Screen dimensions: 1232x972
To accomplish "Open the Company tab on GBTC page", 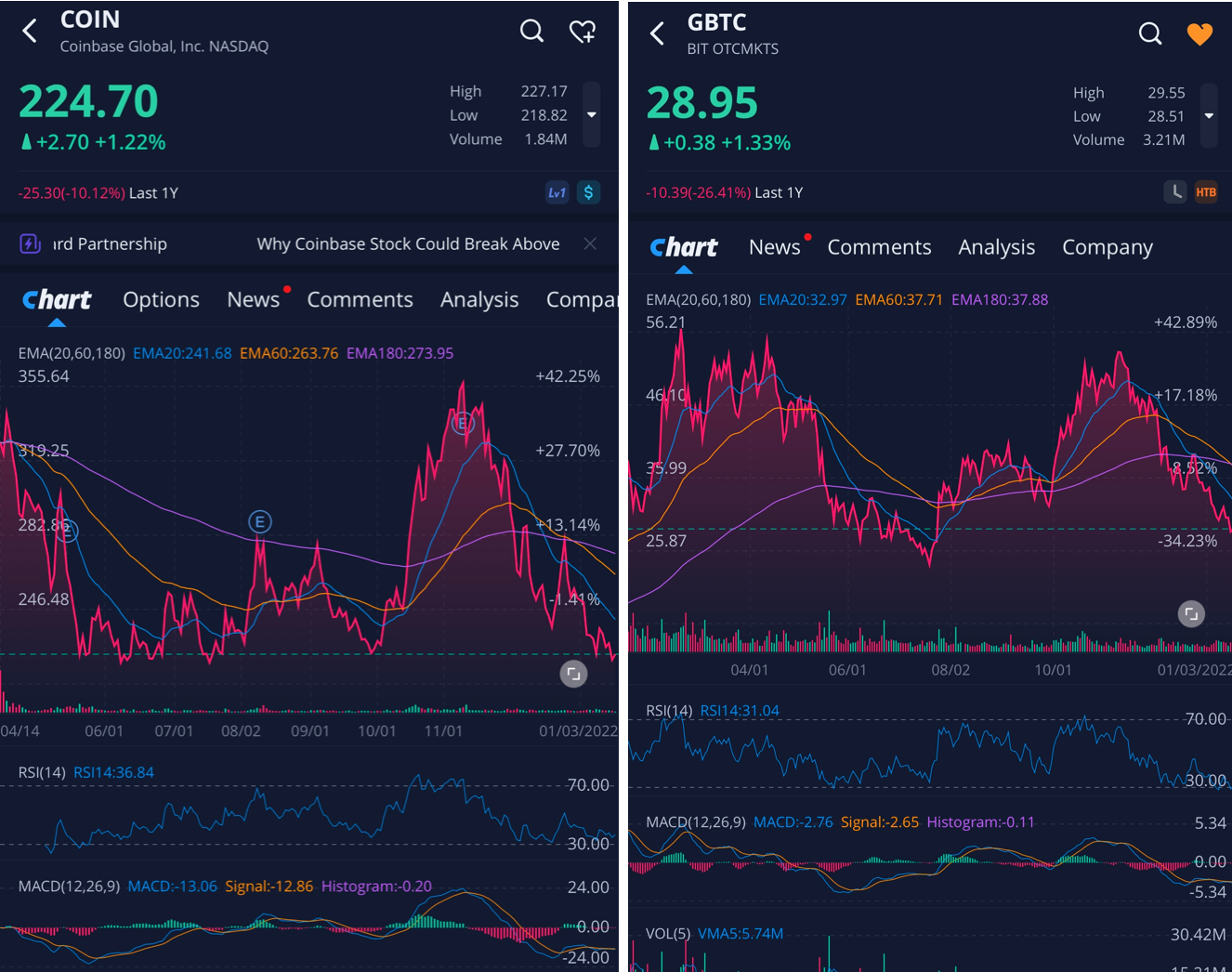I will [x=1107, y=247].
